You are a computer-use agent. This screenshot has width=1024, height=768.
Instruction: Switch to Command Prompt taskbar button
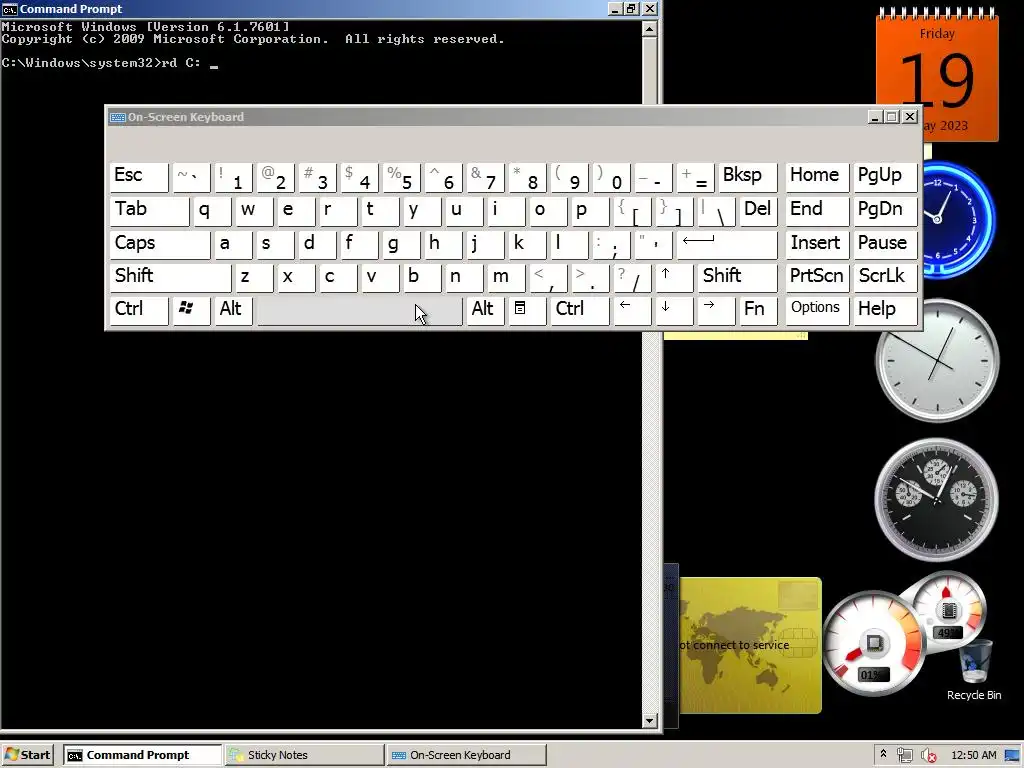coord(142,755)
